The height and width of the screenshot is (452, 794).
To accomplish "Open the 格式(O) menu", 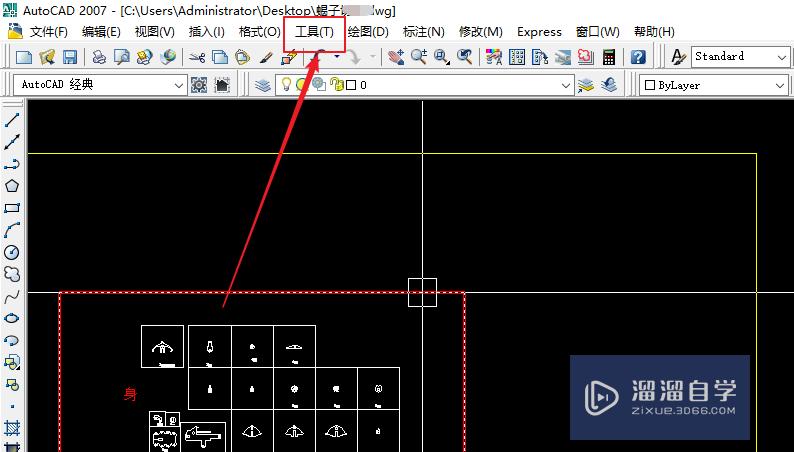I will tap(260, 32).
